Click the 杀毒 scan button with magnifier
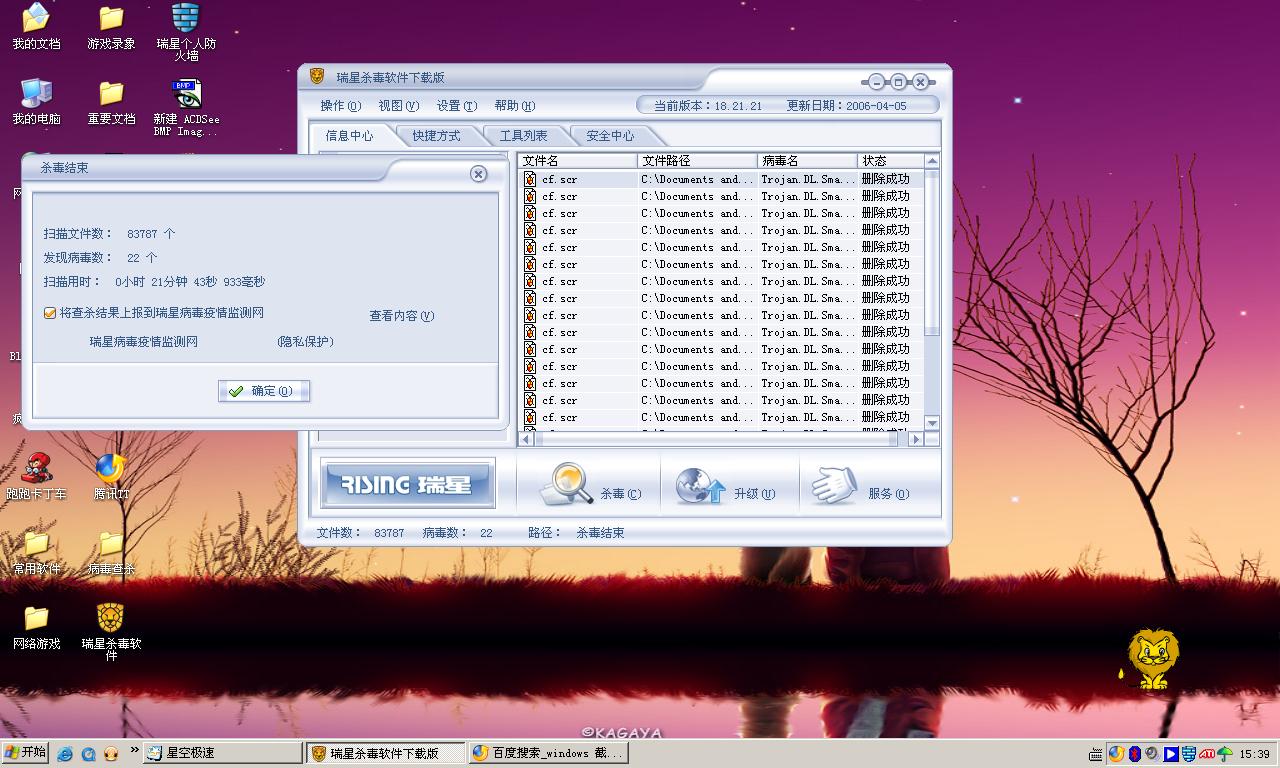Viewport: 1280px width, 768px height. pos(590,485)
